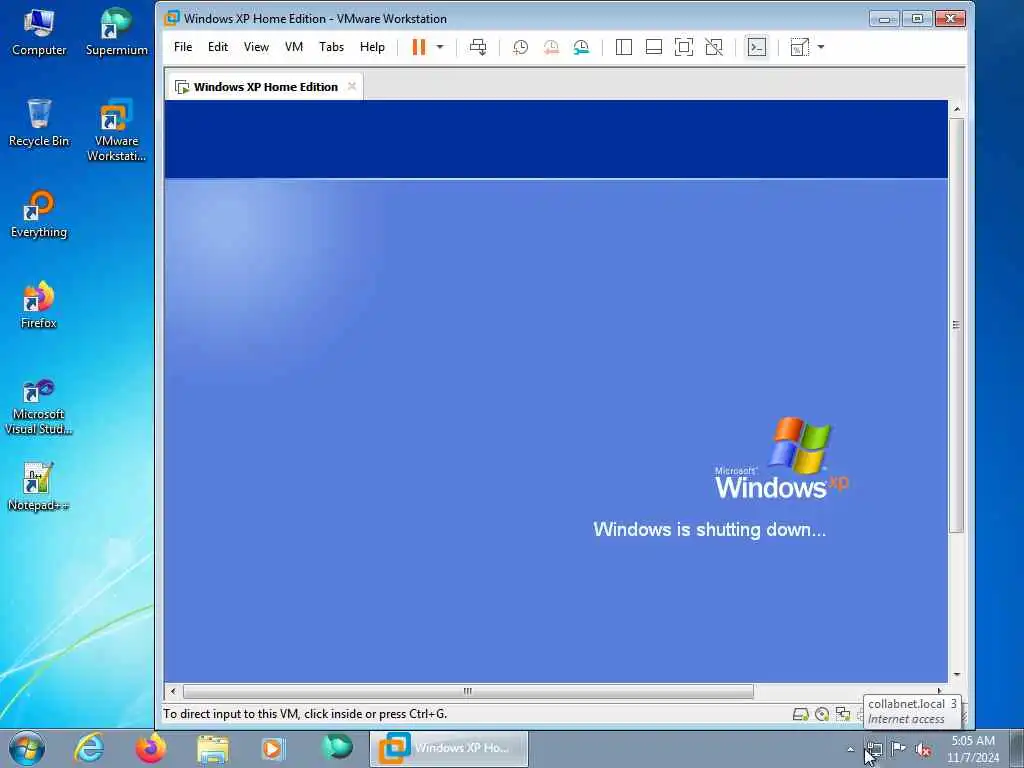
Task: Click the stretch guest display icon
Action: coord(799,47)
